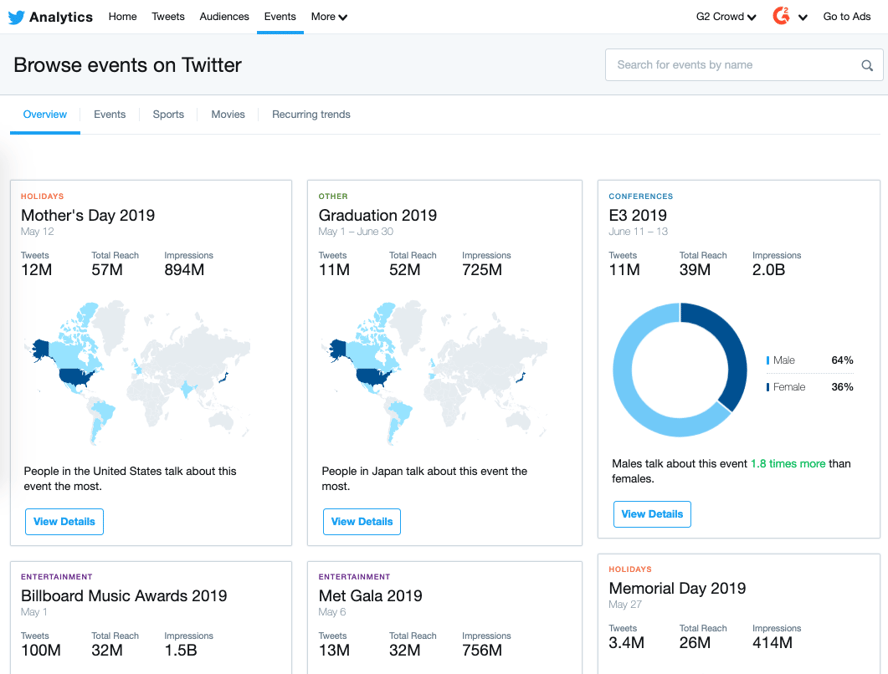Open the Movies tab
Image resolution: width=888 pixels, height=674 pixels.
(x=228, y=114)
